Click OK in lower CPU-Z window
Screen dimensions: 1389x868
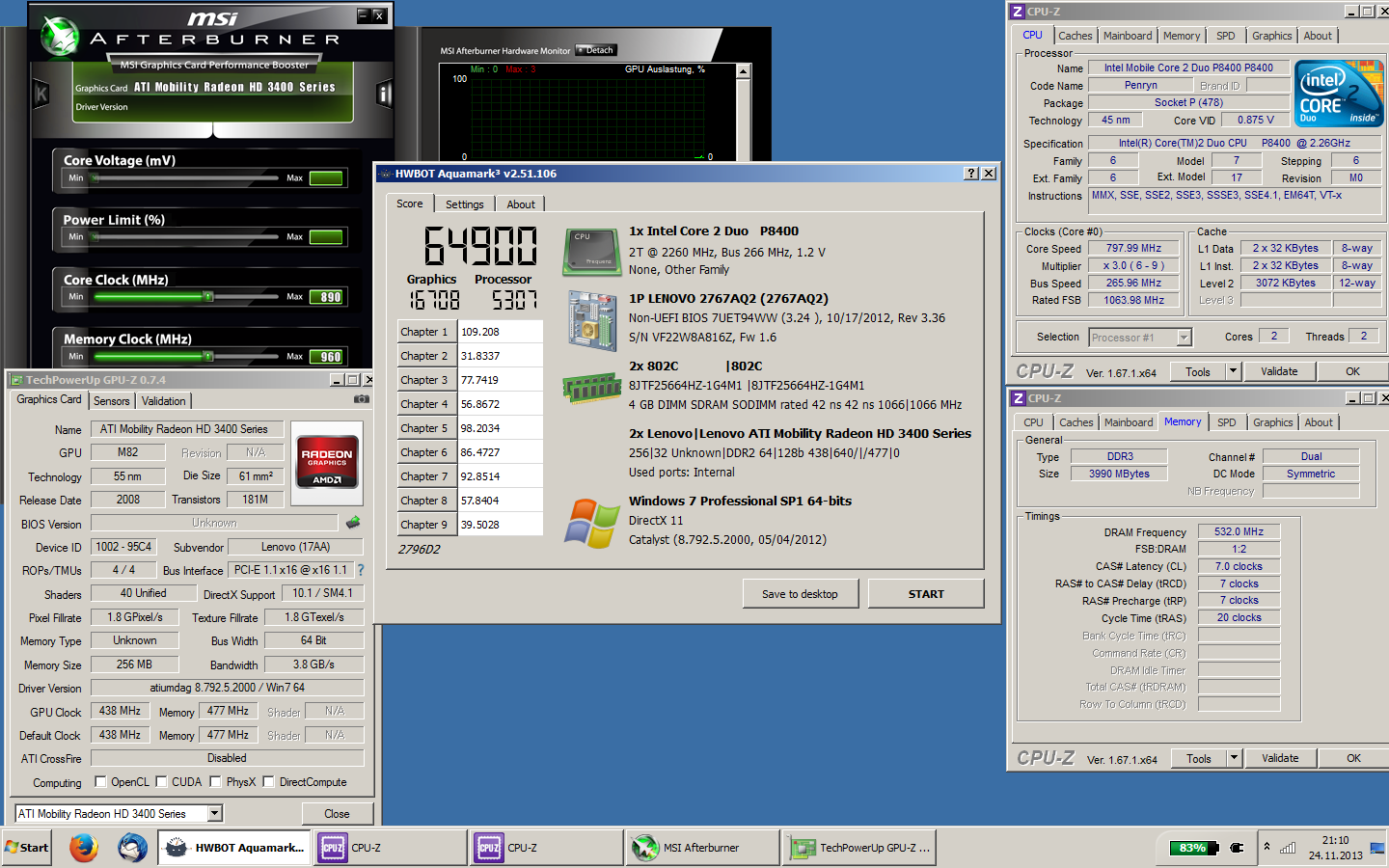pyautogui.click(x=1353, y=758)
